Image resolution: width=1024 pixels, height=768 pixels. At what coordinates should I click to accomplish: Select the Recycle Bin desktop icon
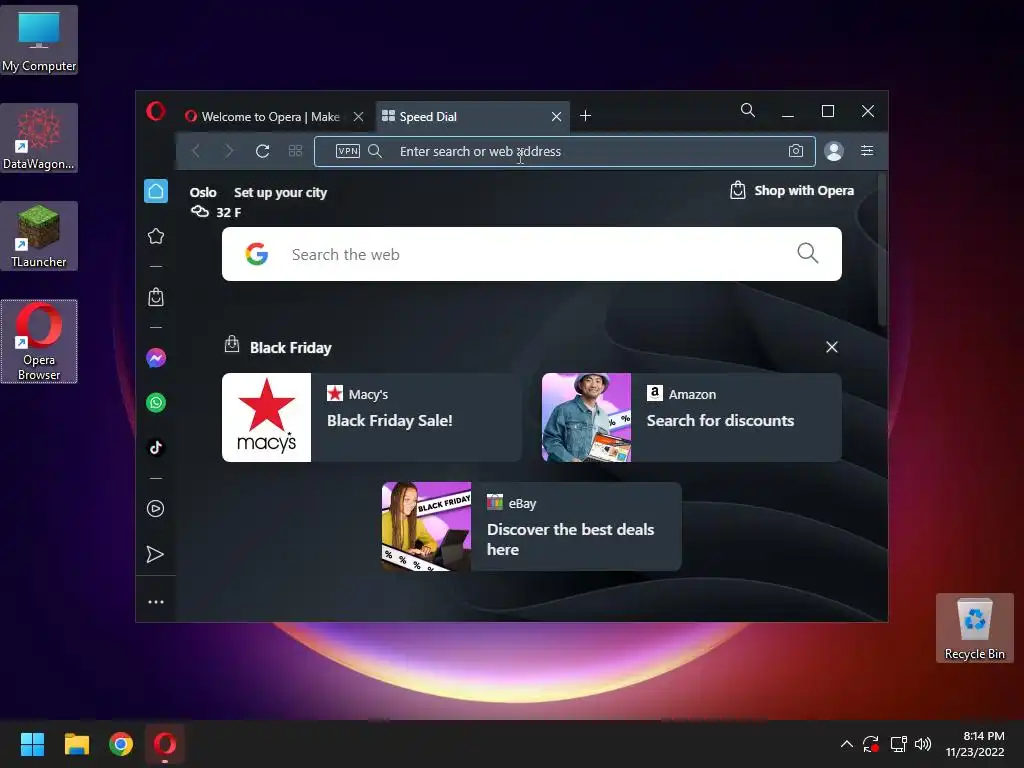[974, 628]
